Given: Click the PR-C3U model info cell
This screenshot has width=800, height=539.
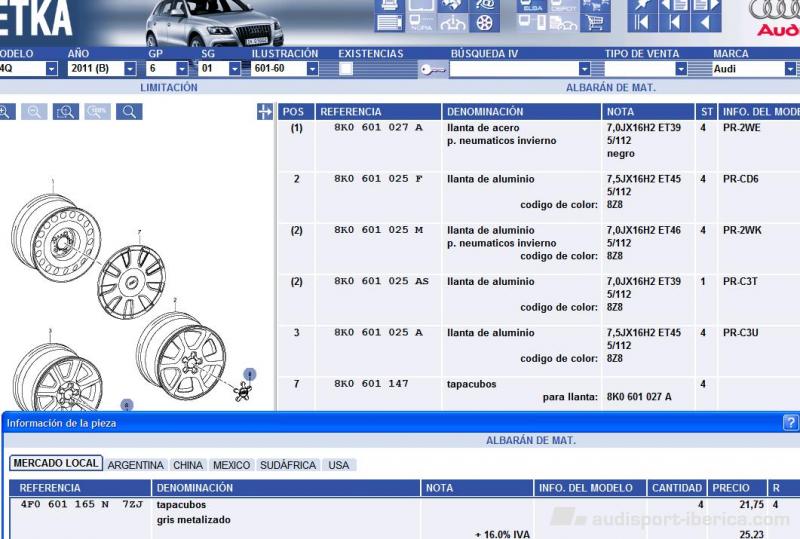Looking at the screenshot, I should 740,333.
